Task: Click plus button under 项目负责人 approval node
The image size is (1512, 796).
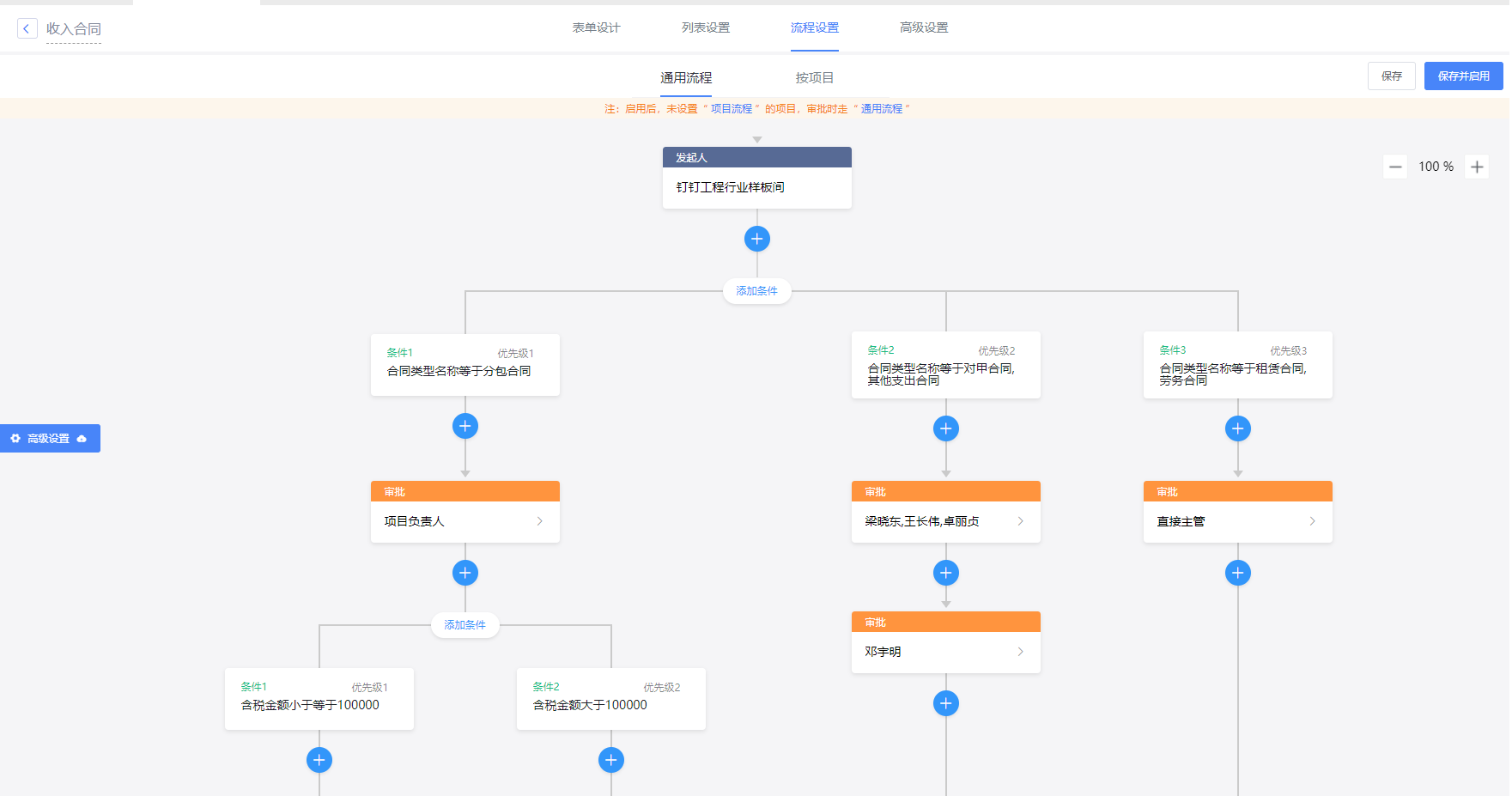Action: (x=465, y=573)
